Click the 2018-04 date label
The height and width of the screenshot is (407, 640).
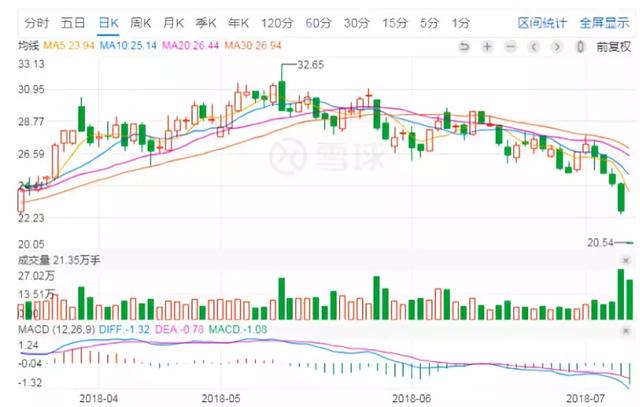pyautogui.click(x=98, y=398)
